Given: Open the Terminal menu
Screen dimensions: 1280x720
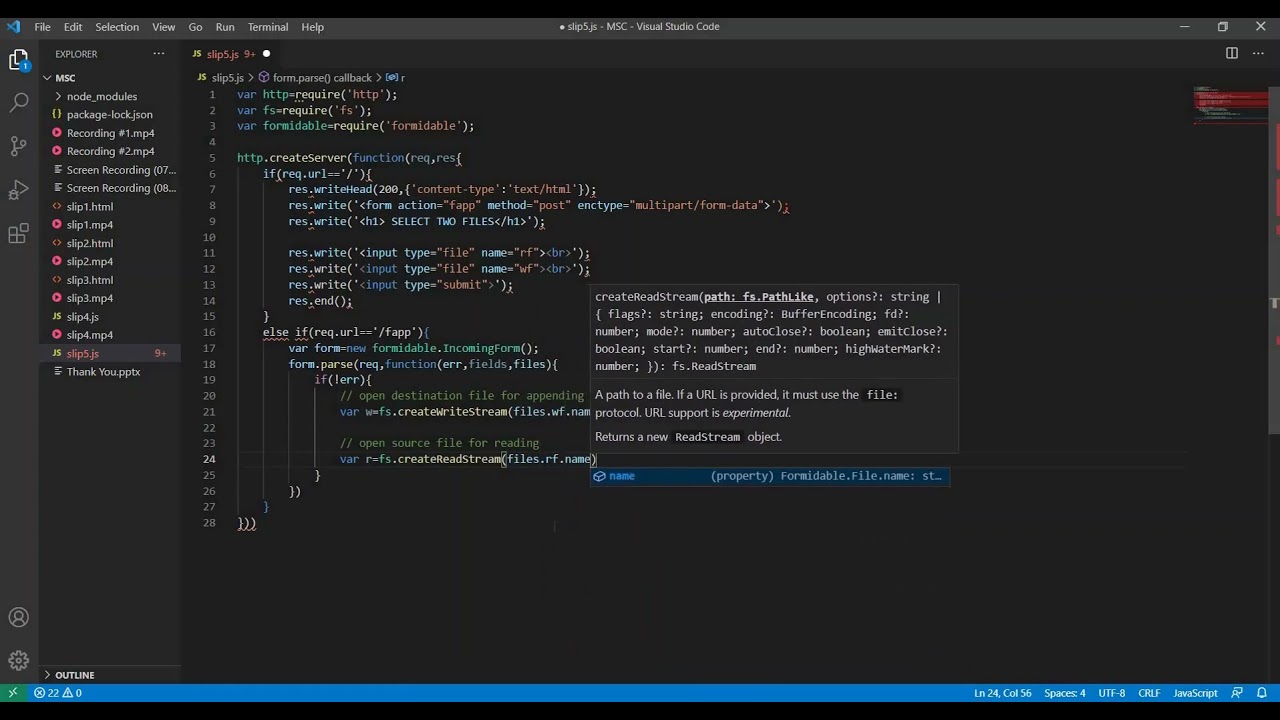Looking at the screenshot, I should pos(268,27).
